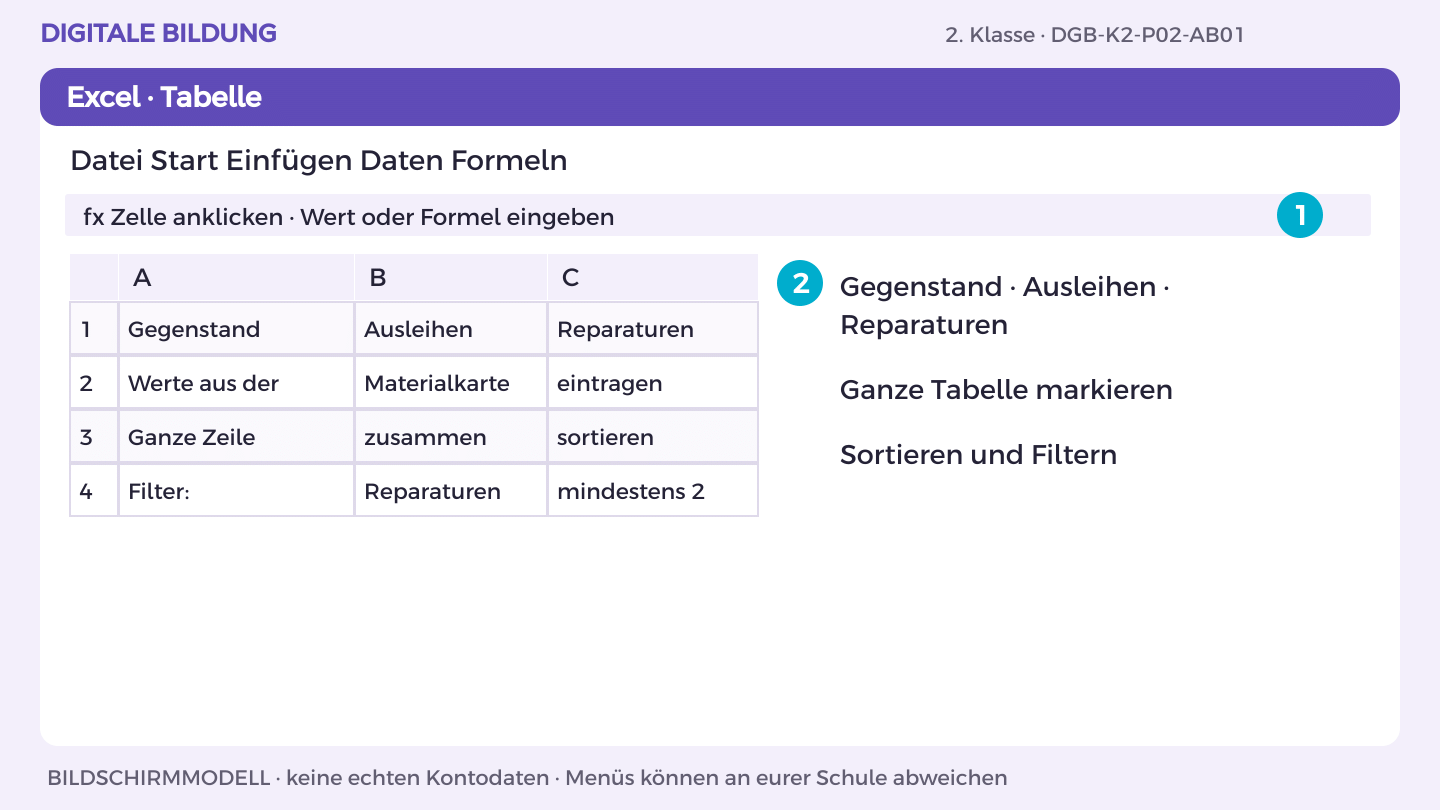Select column C header
Image resolution: width=1440 pixels, height=810 pixels.
click(653, 277)
